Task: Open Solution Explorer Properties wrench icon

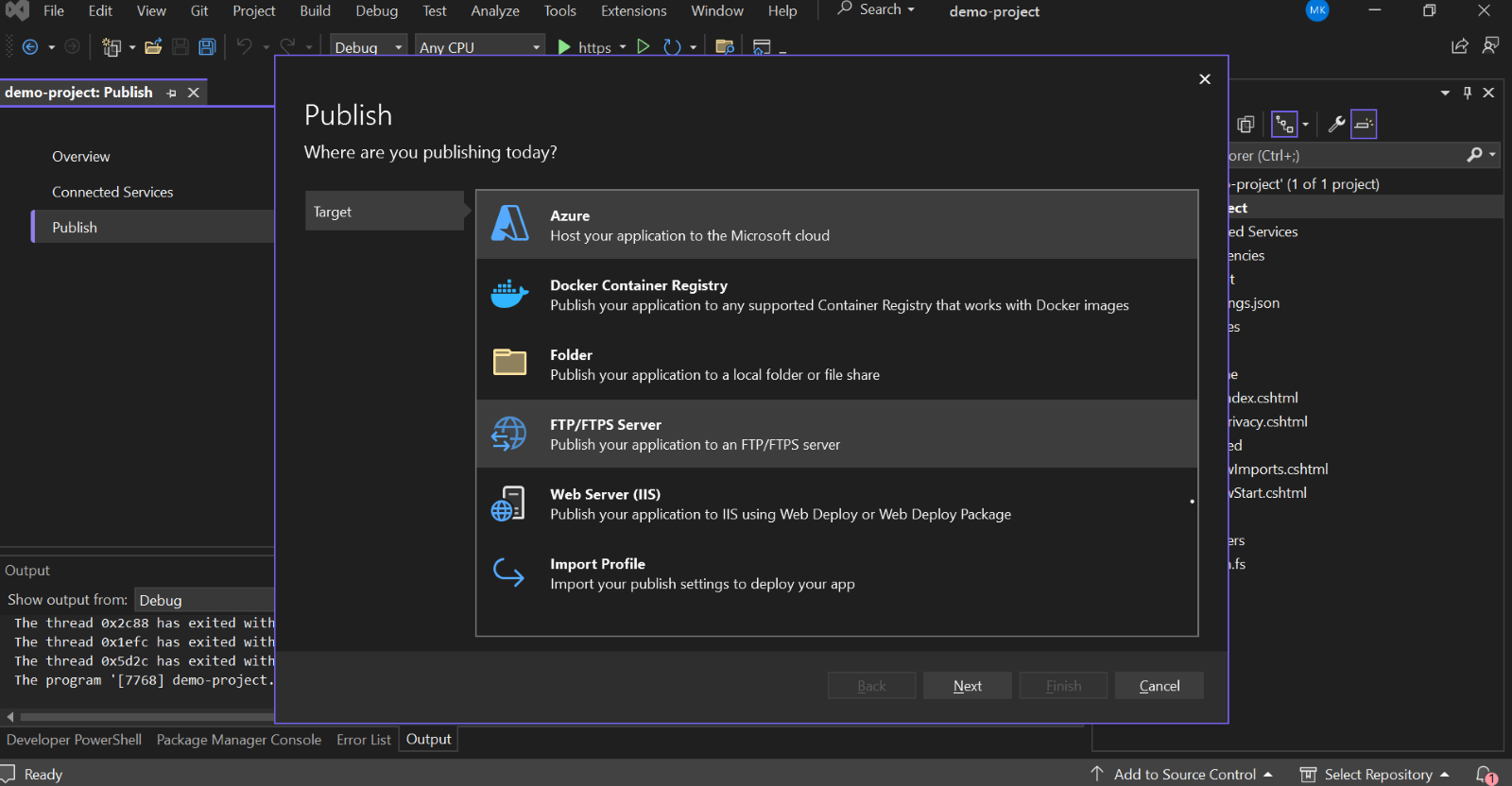Action: (x=1336, y=124)
